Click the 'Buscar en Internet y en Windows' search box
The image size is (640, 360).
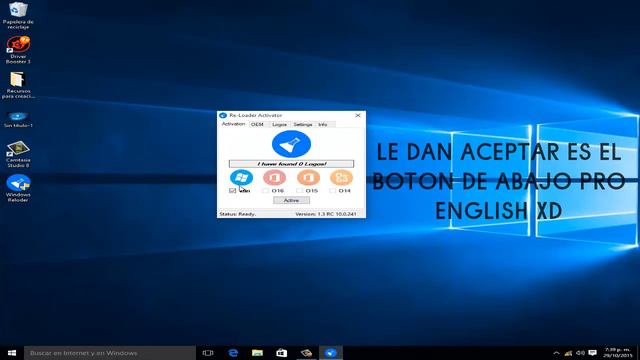pos(109,353)
